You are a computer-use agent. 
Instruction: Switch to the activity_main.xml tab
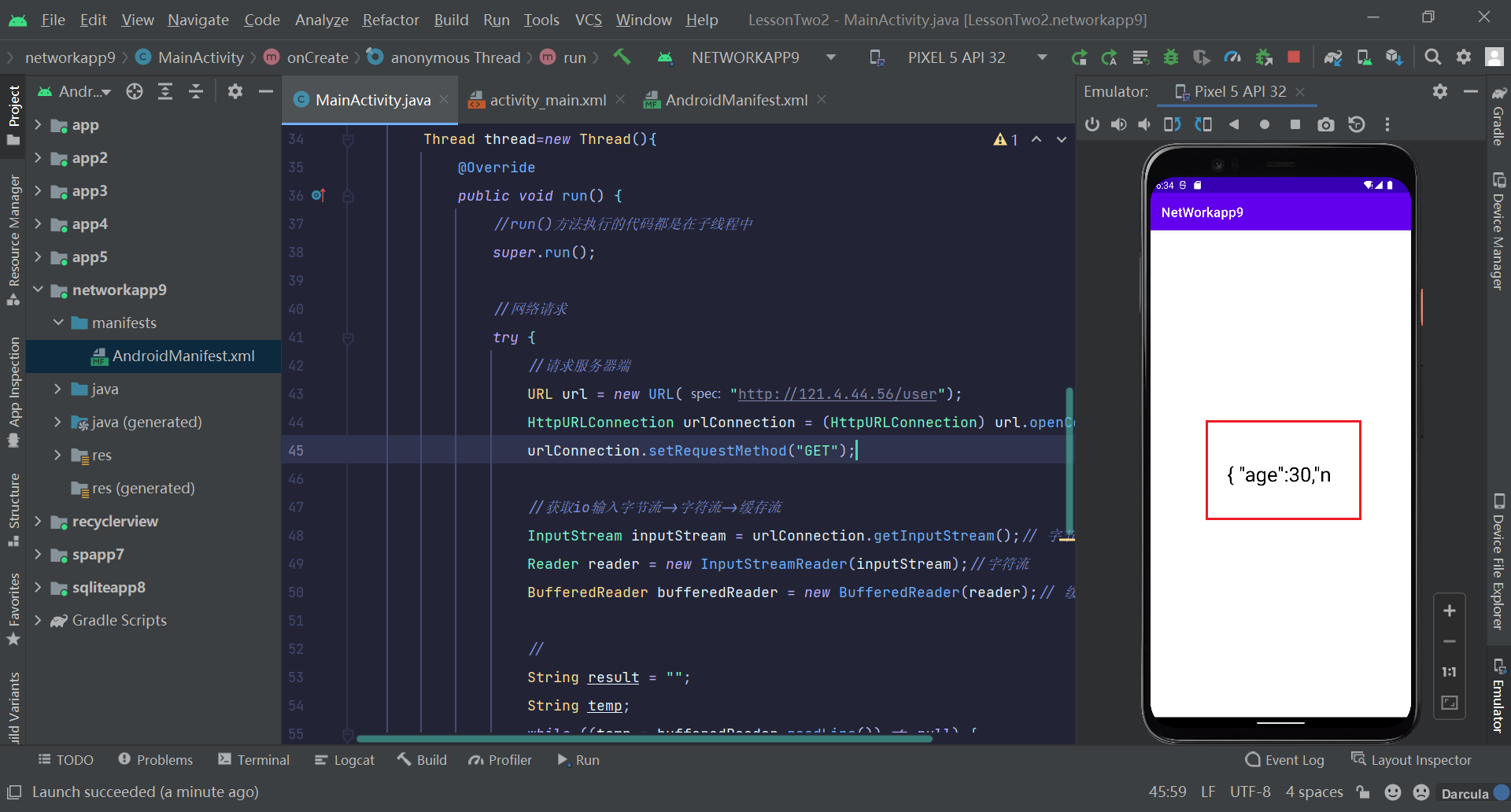[x=547, y=100]
